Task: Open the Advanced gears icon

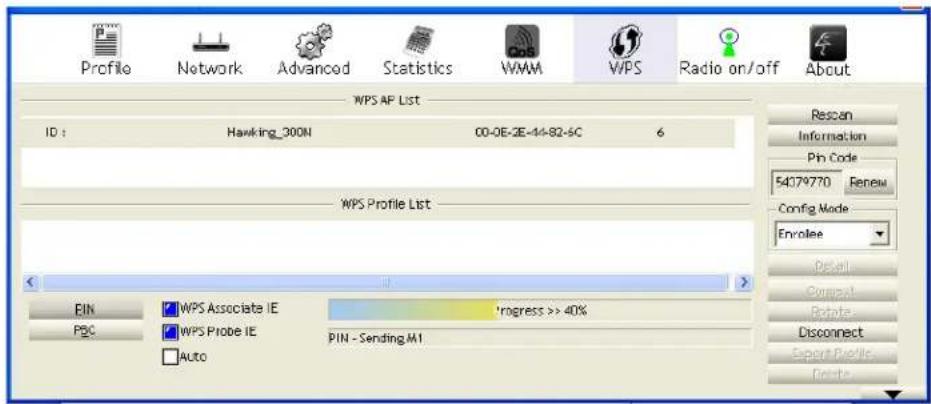Action: pos(313,50)
